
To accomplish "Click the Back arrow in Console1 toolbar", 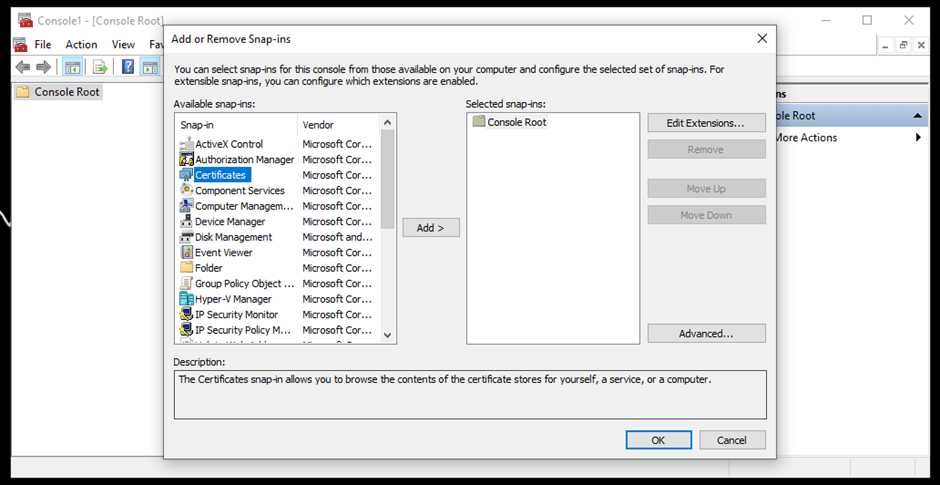I will point(23,67).
